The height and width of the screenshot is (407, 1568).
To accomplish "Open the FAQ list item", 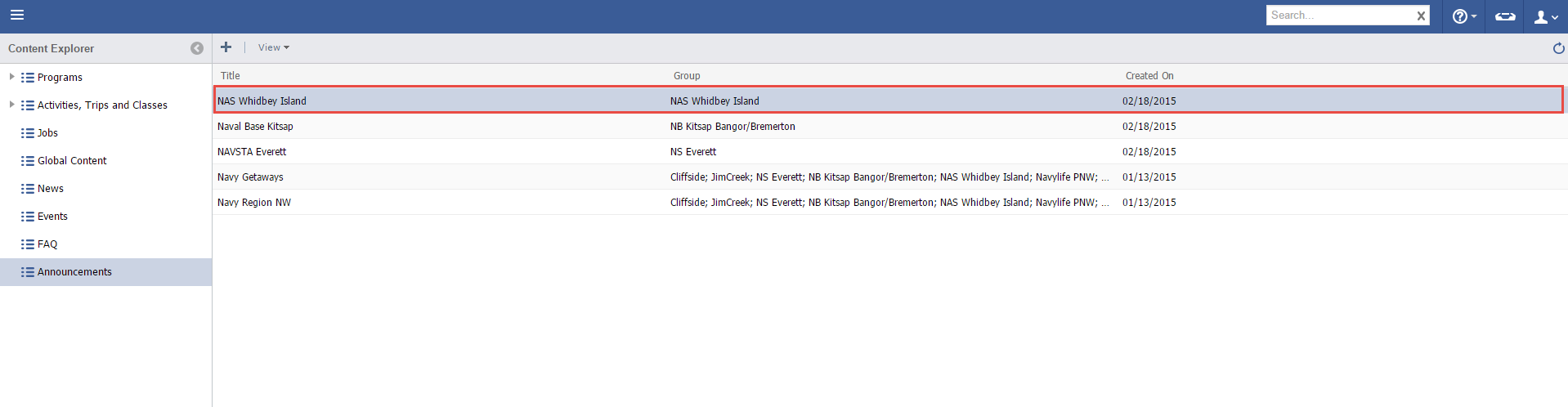I will pyautogui.click(x=47, y=244).
